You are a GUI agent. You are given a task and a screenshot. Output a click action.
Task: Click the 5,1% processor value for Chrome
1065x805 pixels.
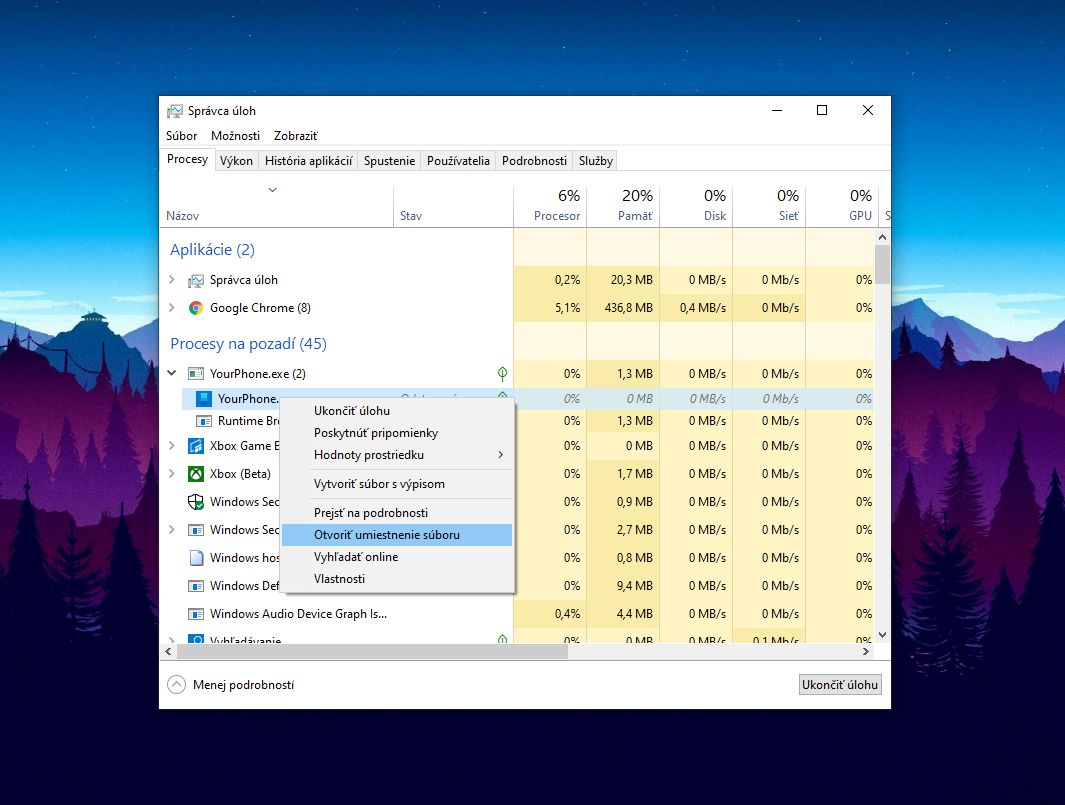coord(567,308)
